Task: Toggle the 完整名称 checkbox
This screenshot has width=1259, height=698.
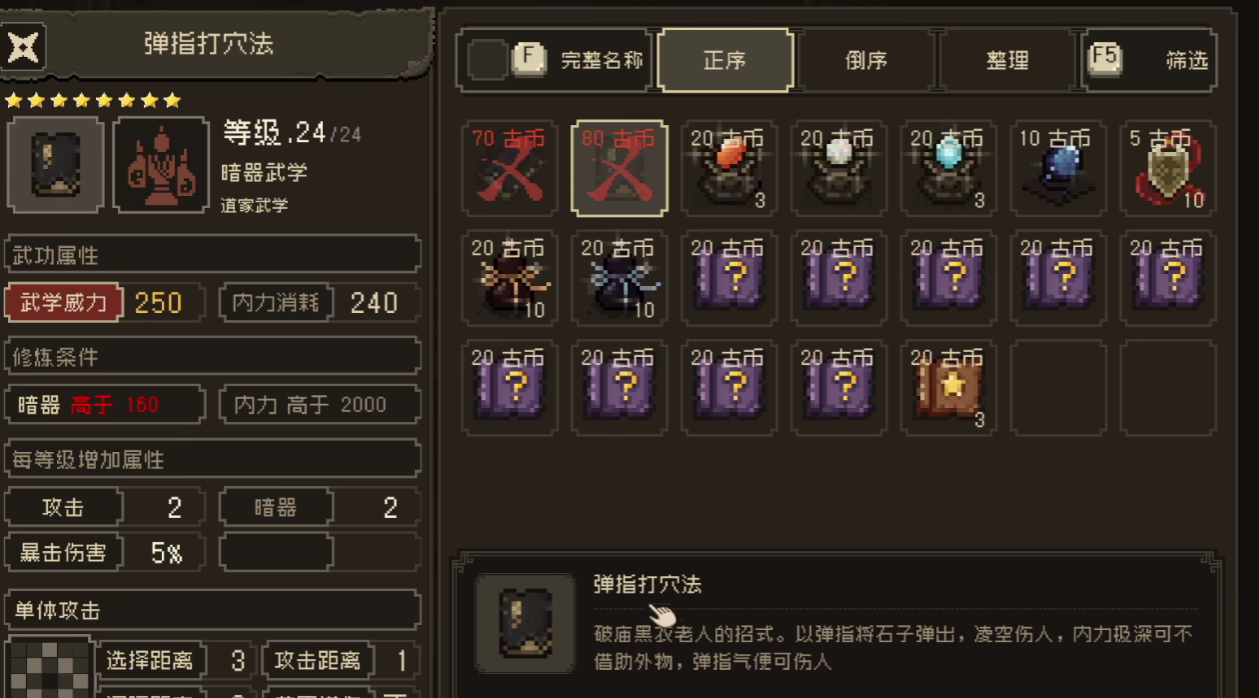Action: pos(487,60)
